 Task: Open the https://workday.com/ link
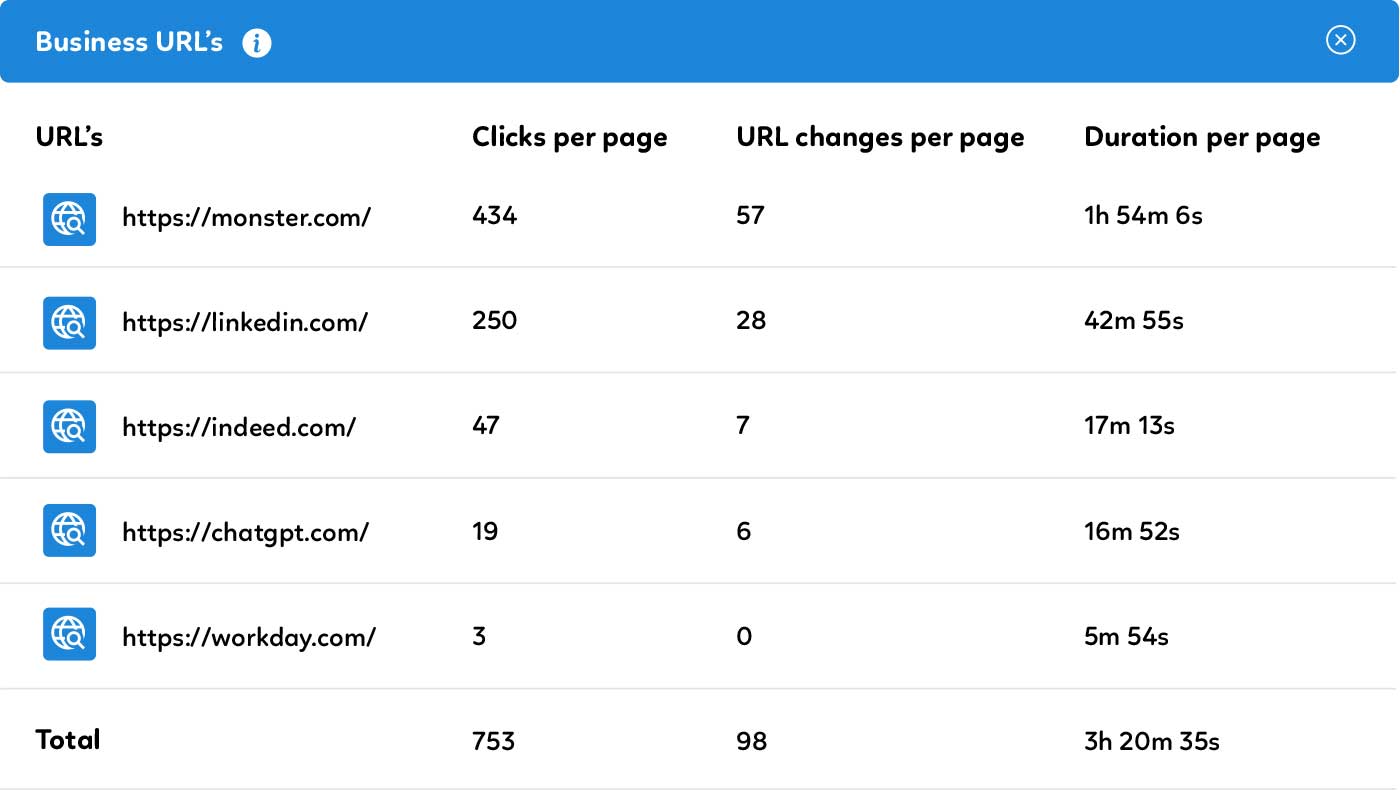(x=249, y=637)
